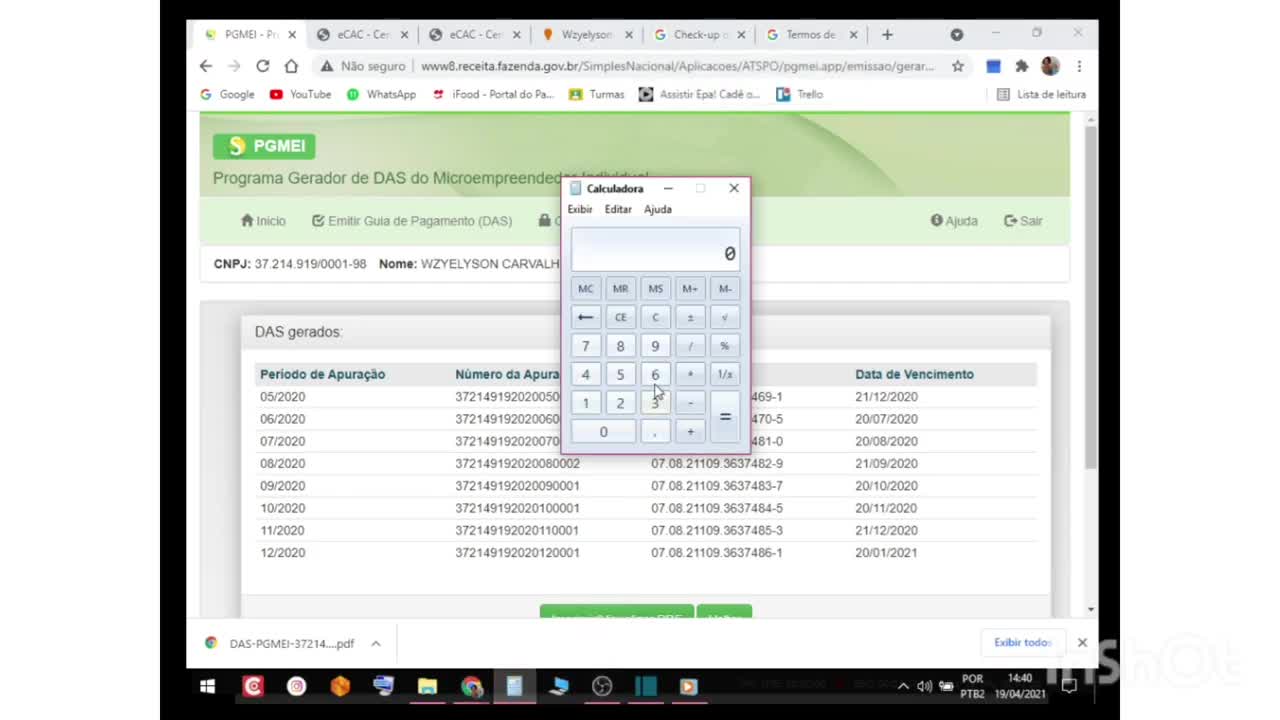
Task: Close the downloads bar
Action: tap(1082, 642)
